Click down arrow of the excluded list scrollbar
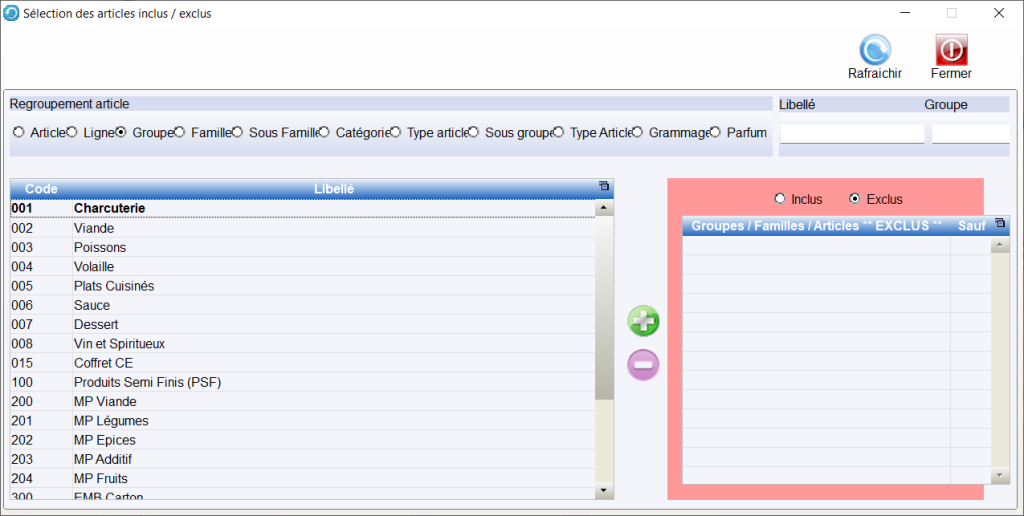 coord(1000,476)
